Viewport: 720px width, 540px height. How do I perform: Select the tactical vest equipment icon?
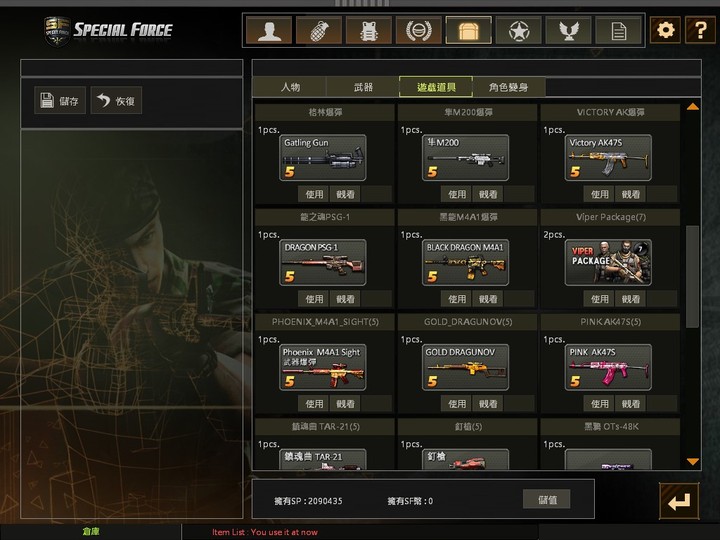(369, 30)
